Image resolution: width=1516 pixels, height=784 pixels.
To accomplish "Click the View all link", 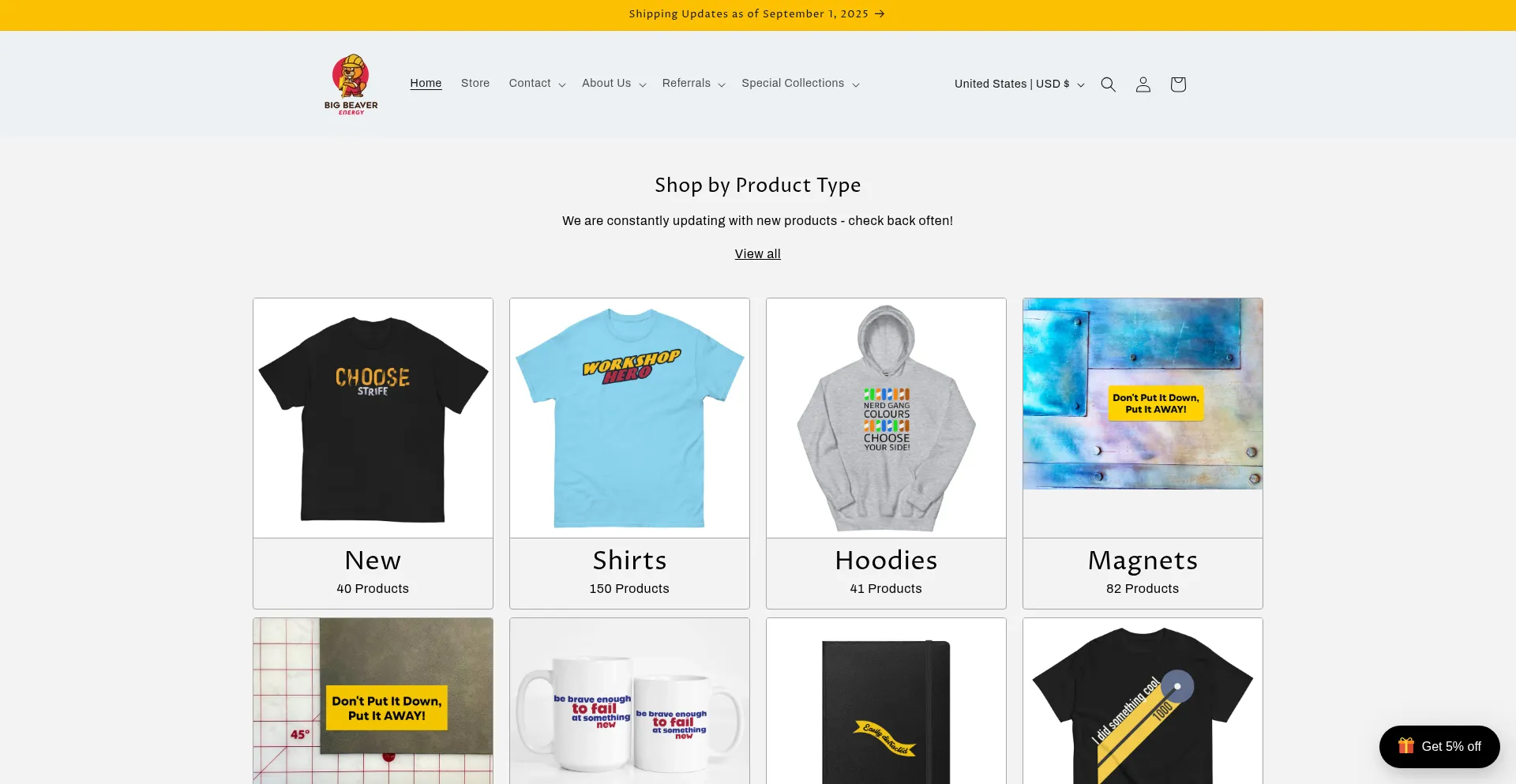I will coord(757,254).
